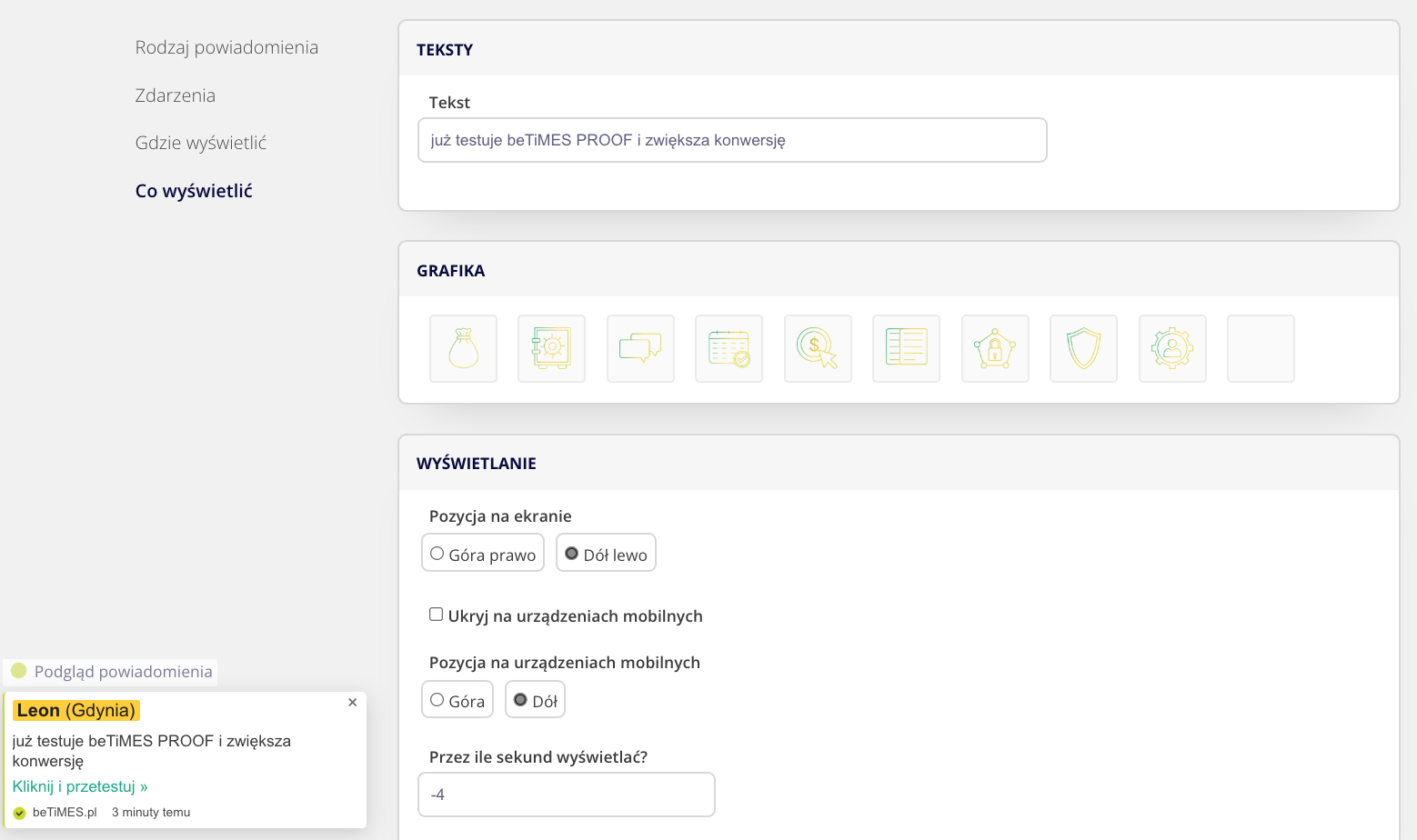Select the user gear graphic
Viewport: 1417px width, 840px height.
(x=1172, y=349)
